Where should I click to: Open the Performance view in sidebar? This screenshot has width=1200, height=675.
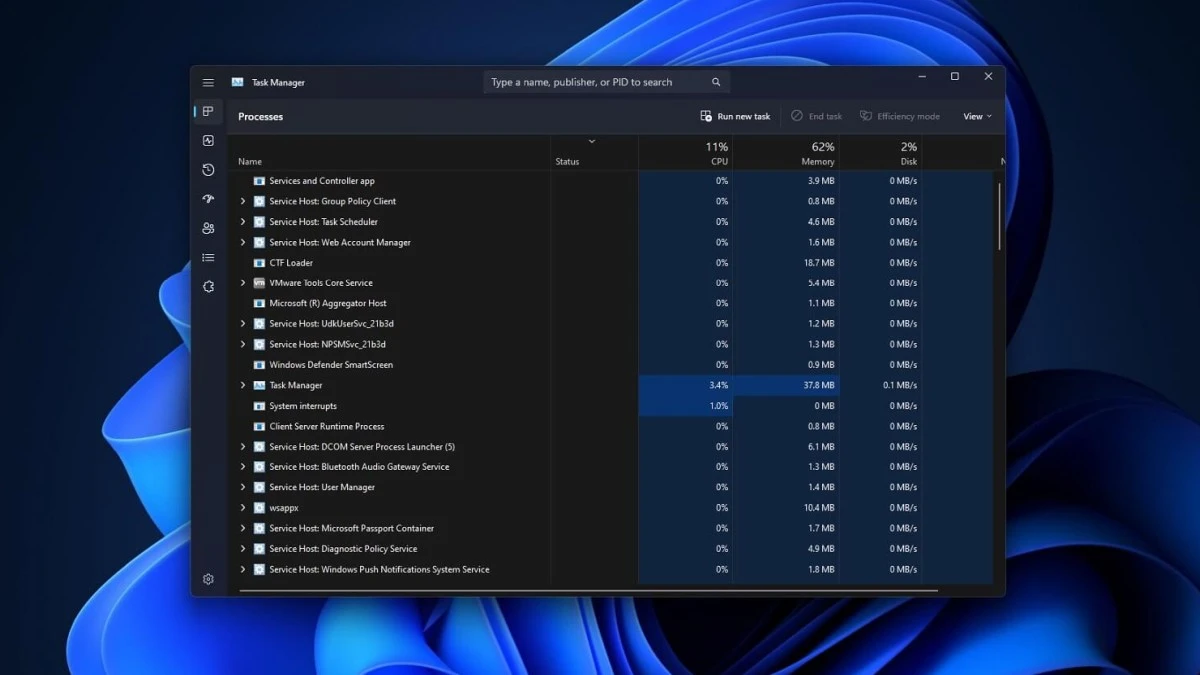(x=208, y=141)
